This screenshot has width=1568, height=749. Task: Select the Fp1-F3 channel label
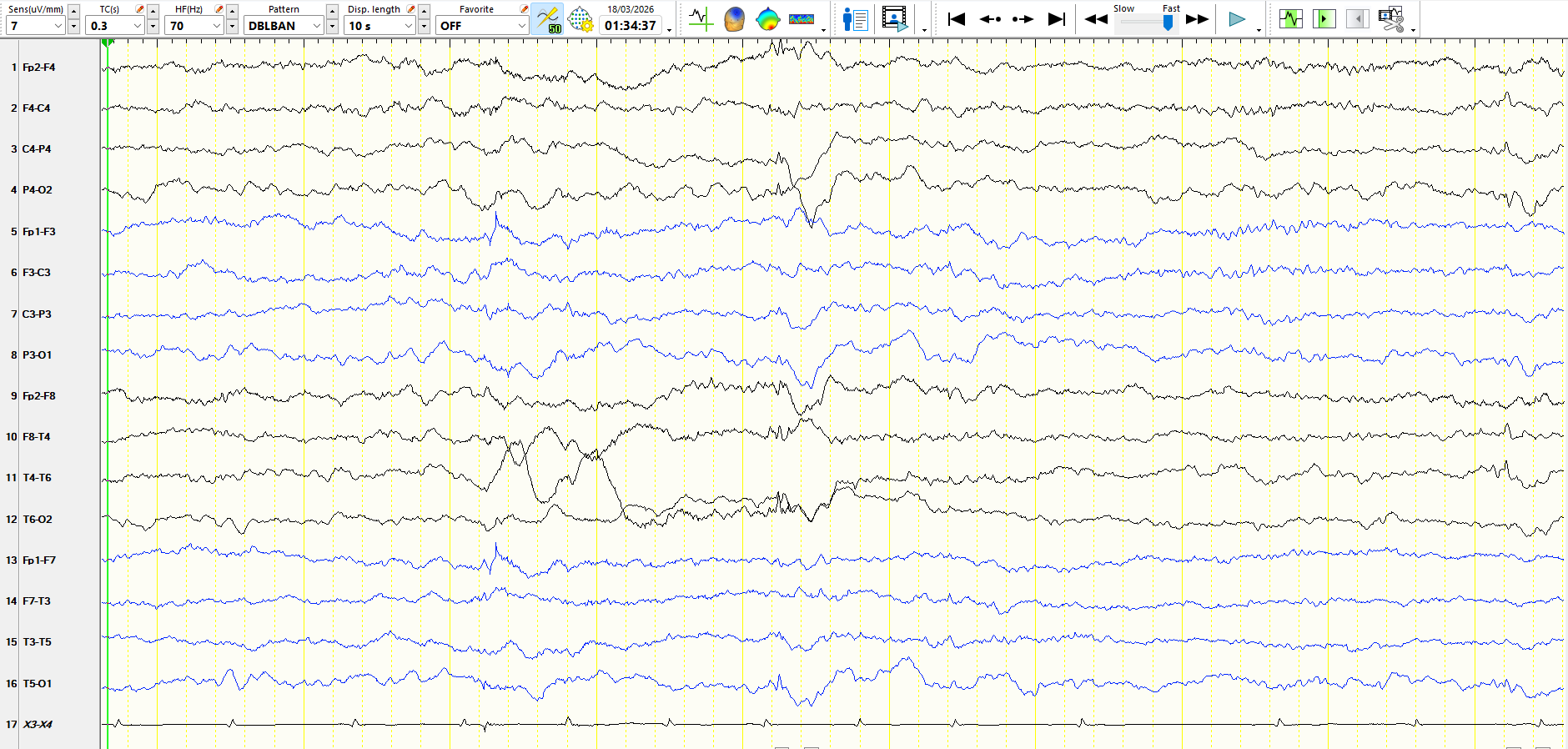pyautogui.click(x=38, y=232)
